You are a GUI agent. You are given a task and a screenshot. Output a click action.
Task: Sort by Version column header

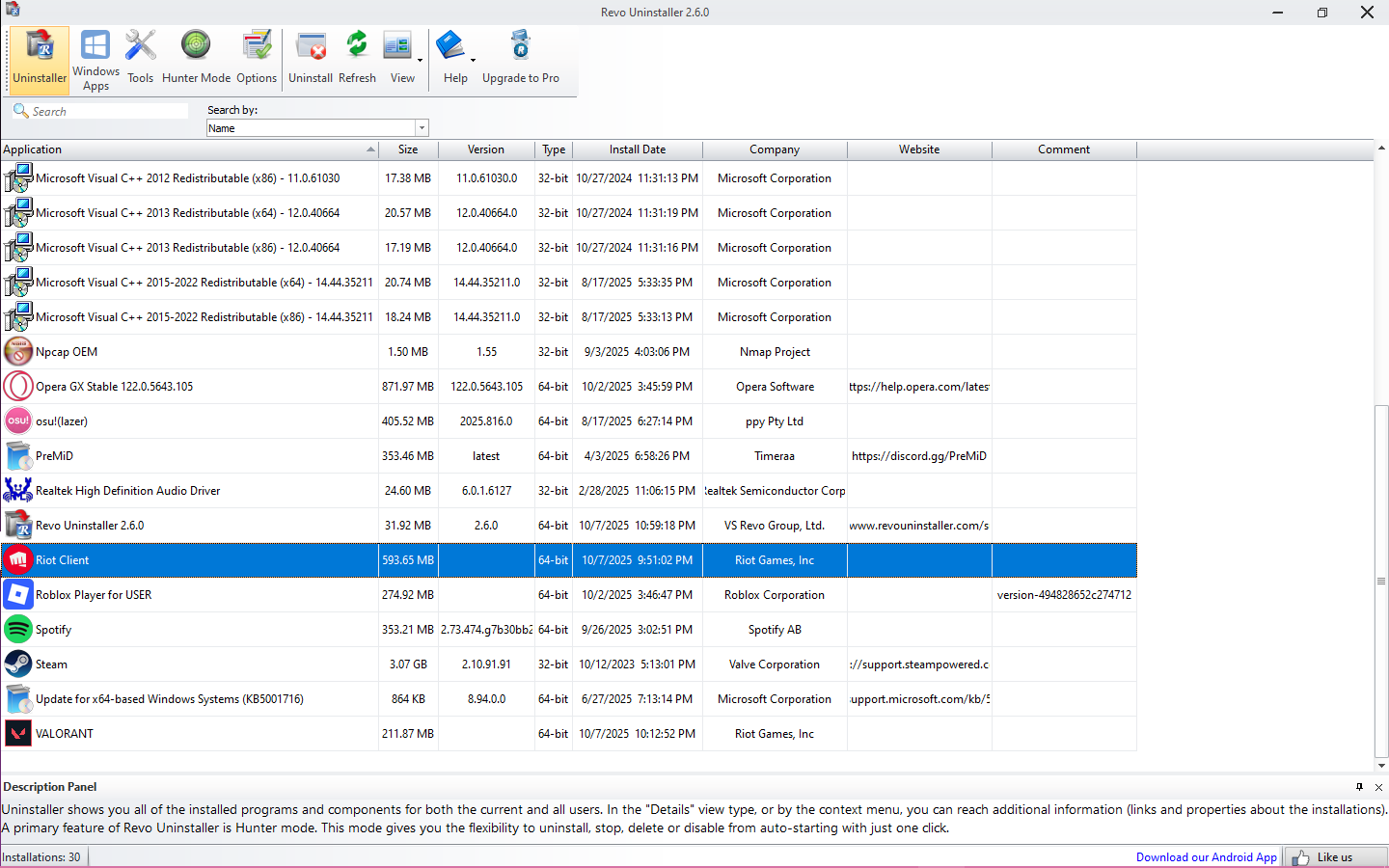(x=486, y=149)
